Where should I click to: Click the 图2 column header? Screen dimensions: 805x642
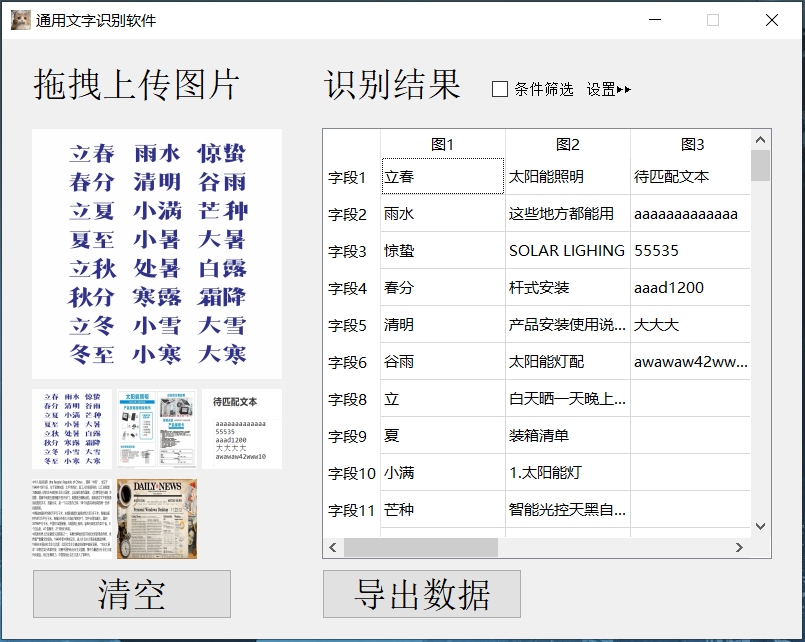pos(567,143)
